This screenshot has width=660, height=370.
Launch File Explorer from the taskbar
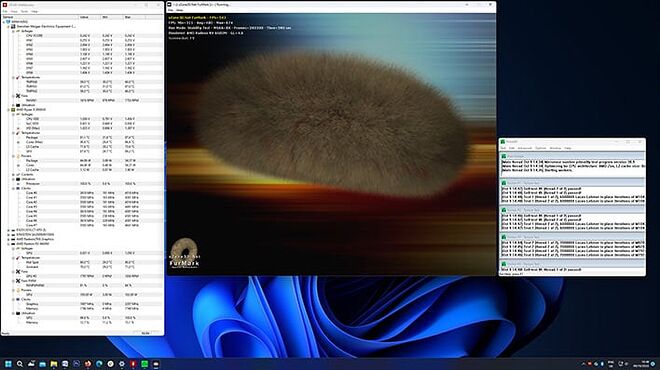[x=54, y=364]
